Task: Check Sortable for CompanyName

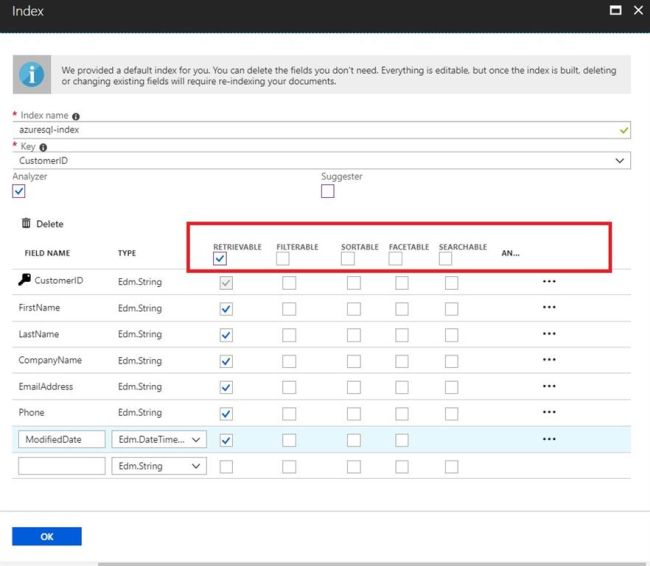Action: pyautogui.click(x=354, y=361)
